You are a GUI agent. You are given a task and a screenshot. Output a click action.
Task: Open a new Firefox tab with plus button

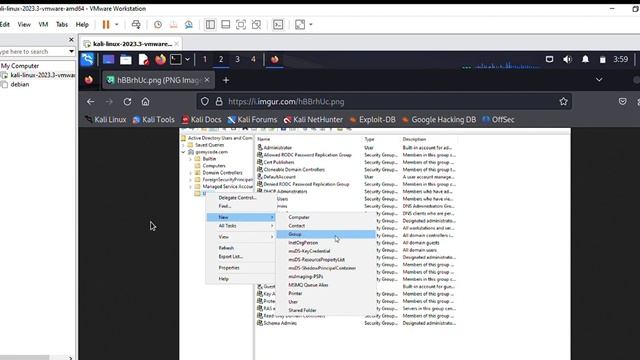tap(226, 80)
